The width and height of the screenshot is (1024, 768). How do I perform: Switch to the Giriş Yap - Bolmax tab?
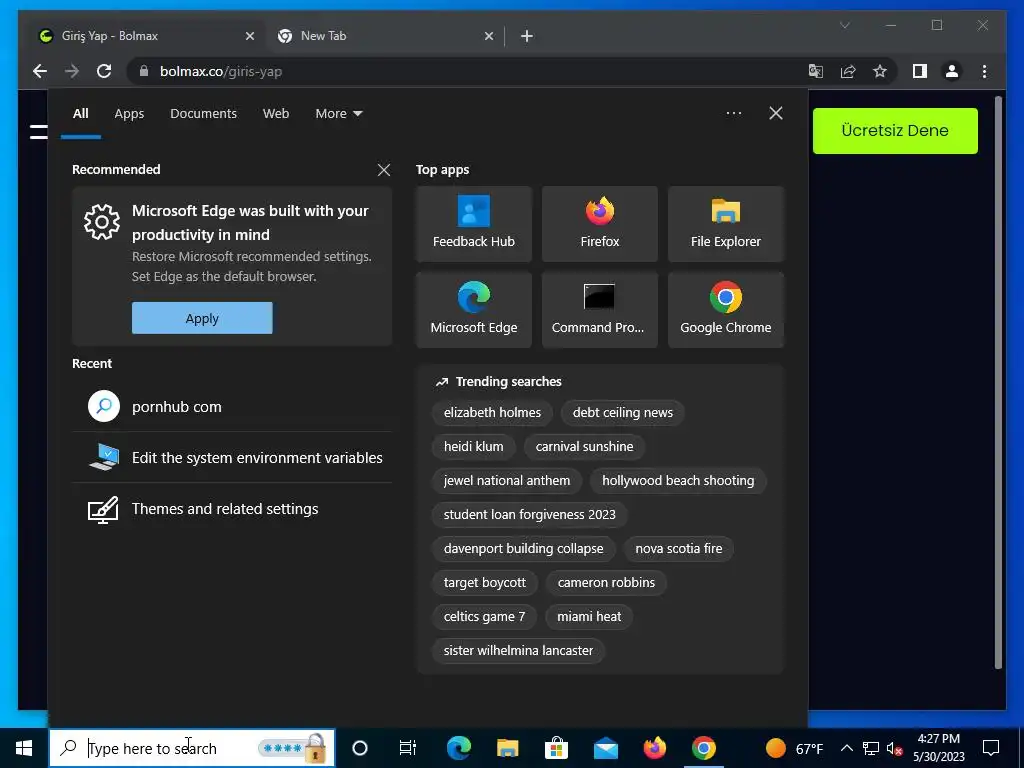147,36
